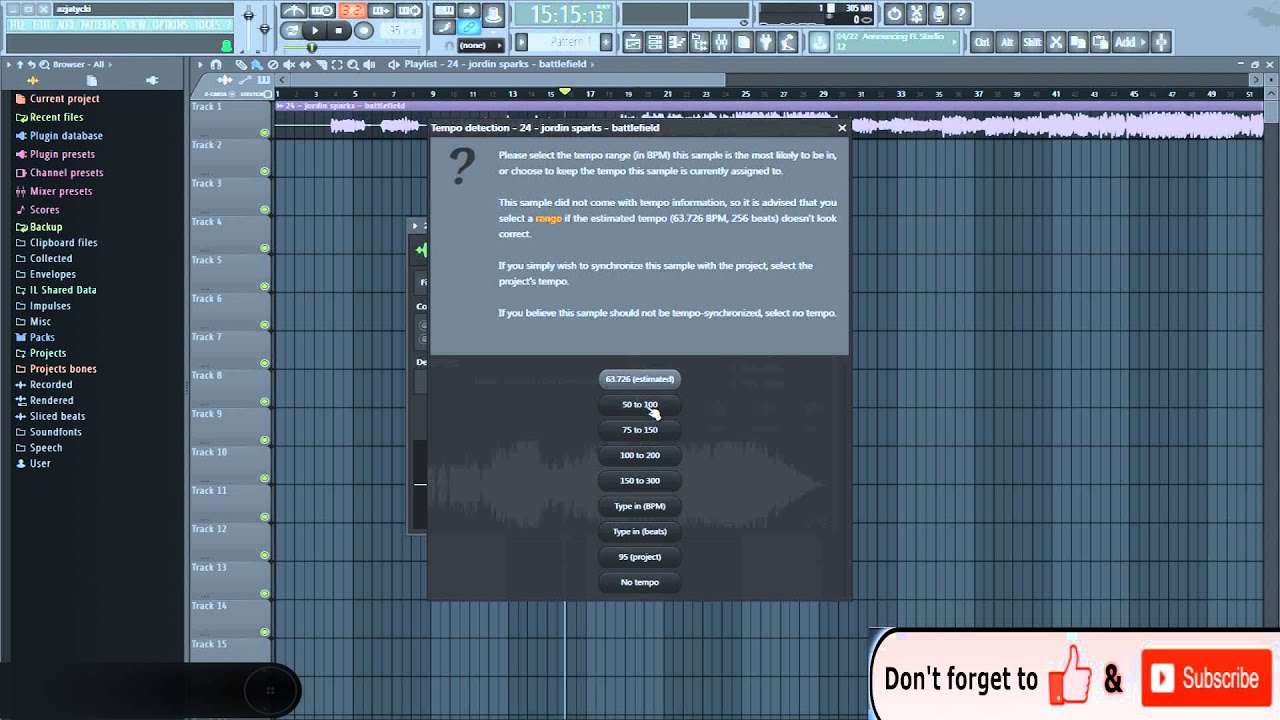Open the metronome icon
The width and height of the screenshot is (1280, 720).
pyautogui.click(x=294, y=11)
